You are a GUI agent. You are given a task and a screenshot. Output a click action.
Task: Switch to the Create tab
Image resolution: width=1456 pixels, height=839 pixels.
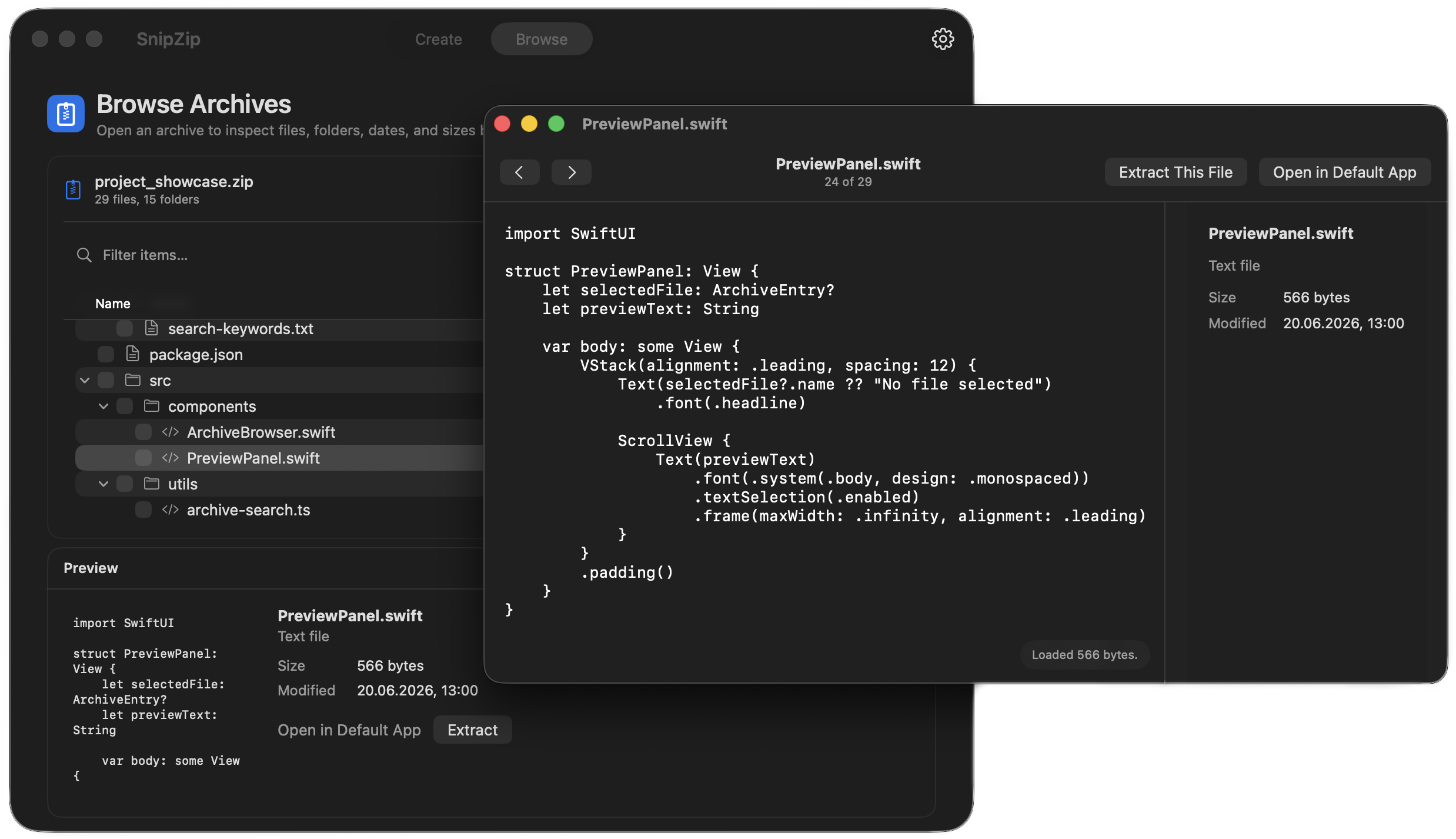coord(439,39)
